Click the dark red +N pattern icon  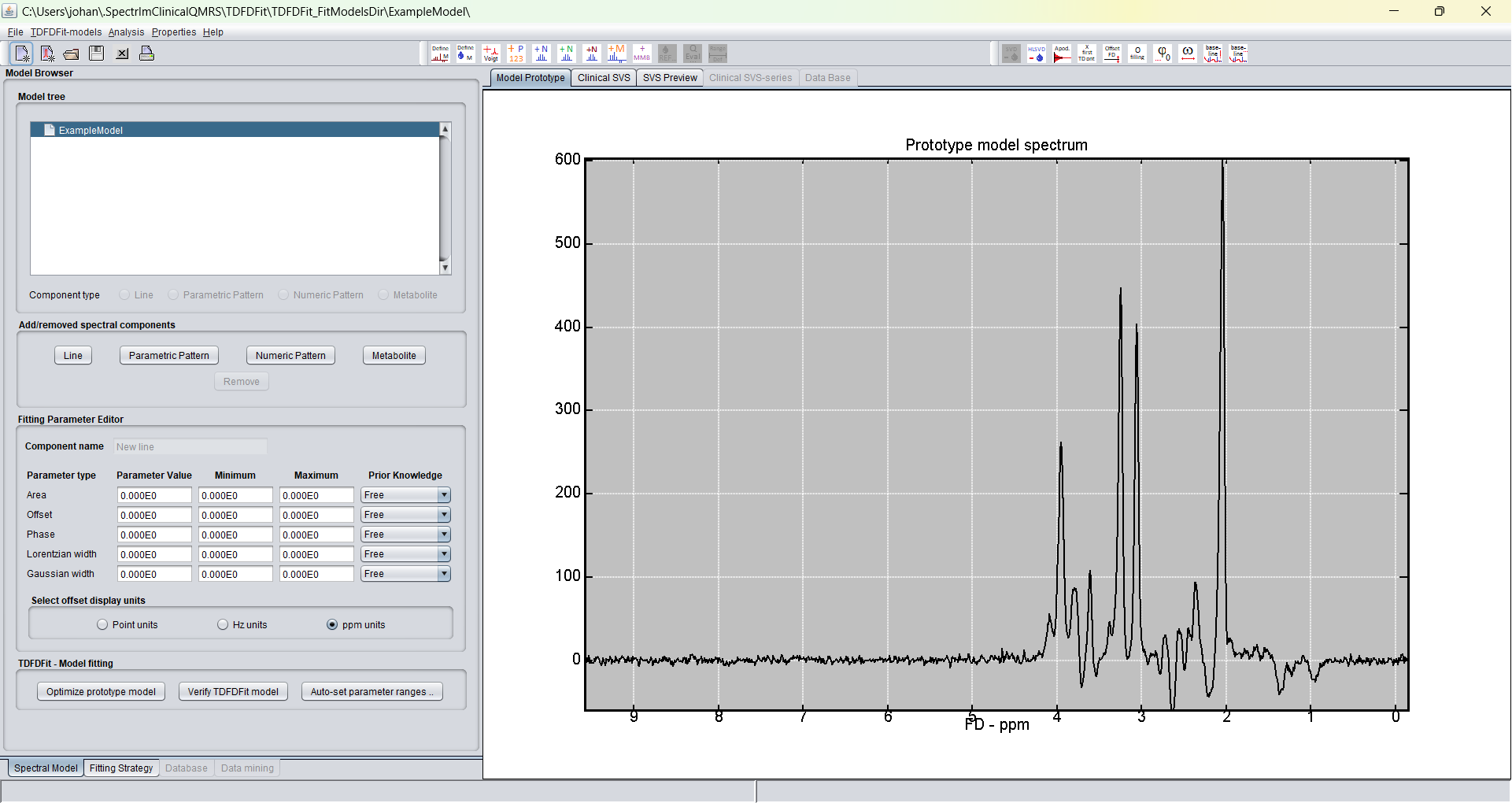click(x=591, y=54)
